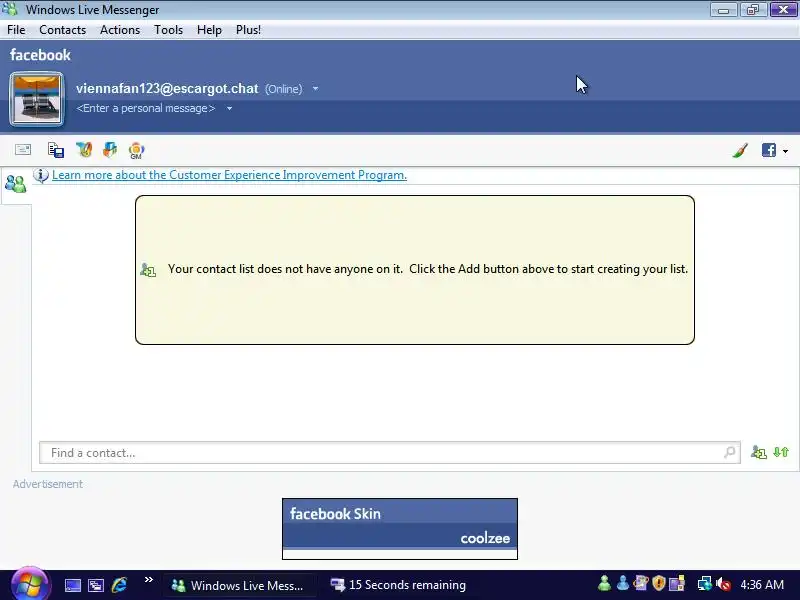This screenshot has width=800, height=600.
Task: Open the security shield tray icon
Action: (659, 583)
